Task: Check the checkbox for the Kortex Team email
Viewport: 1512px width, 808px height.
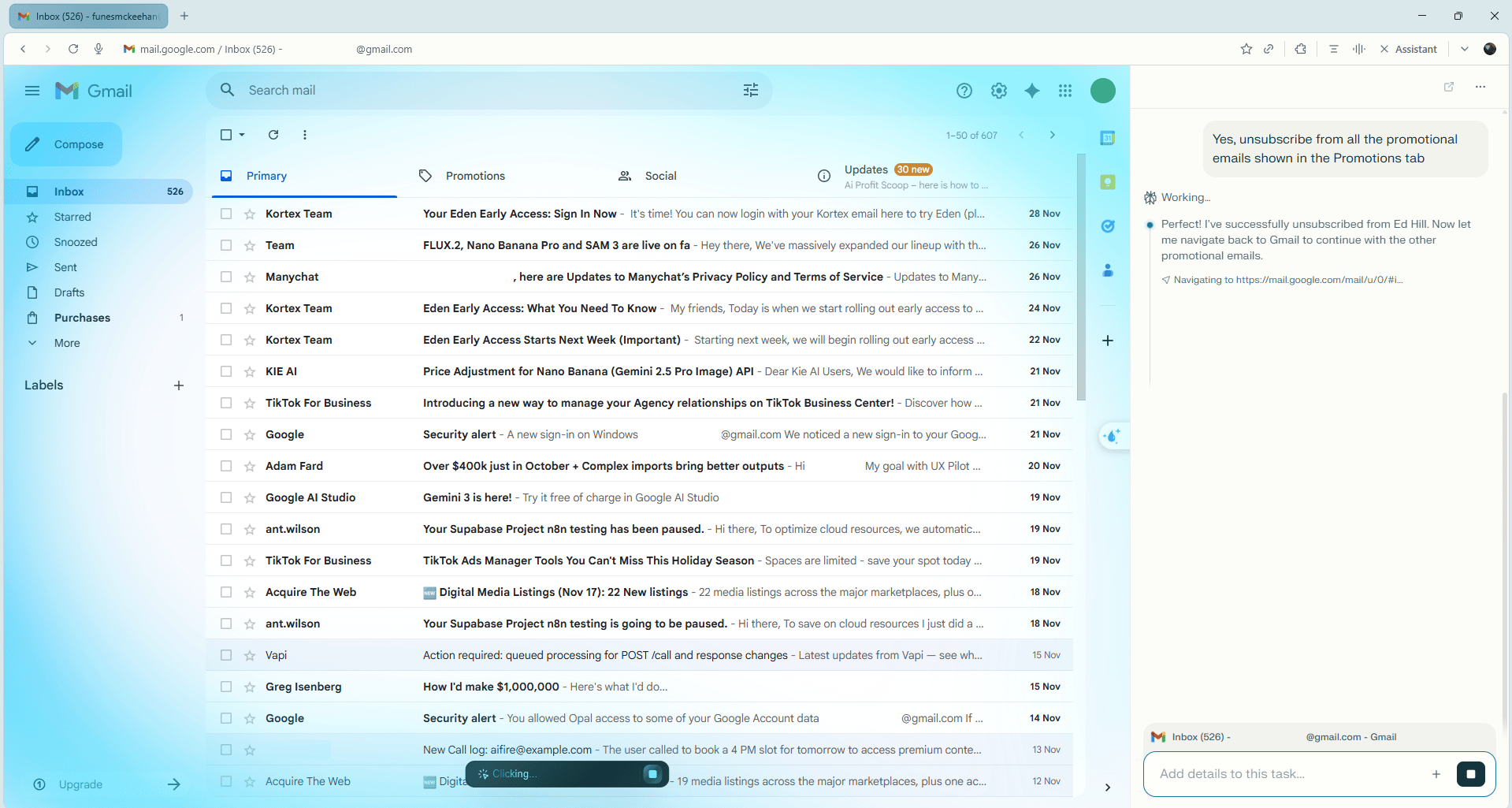Action: pyautogui.click(x=226, y=214)
